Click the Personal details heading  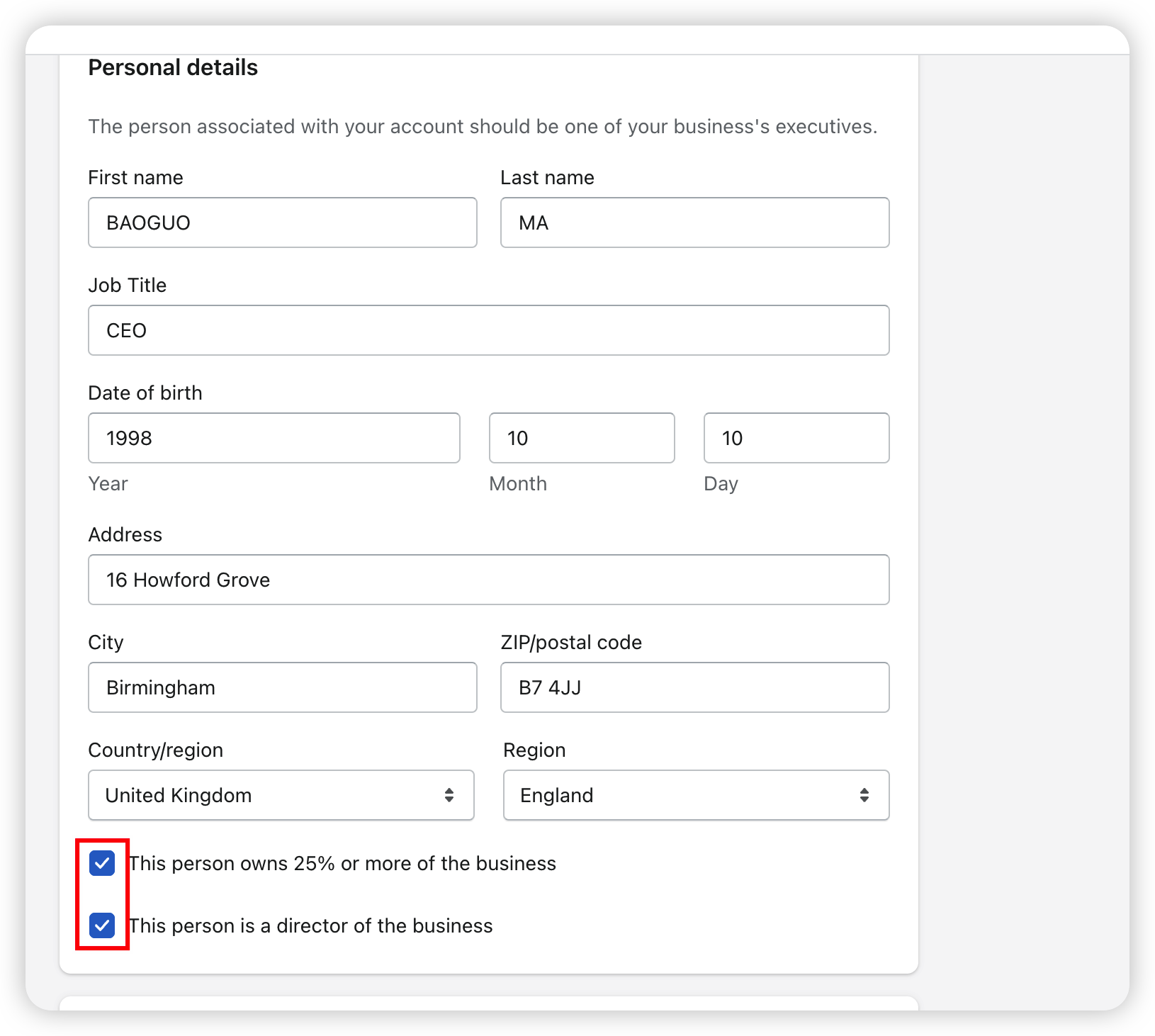[x=173, y=67]
